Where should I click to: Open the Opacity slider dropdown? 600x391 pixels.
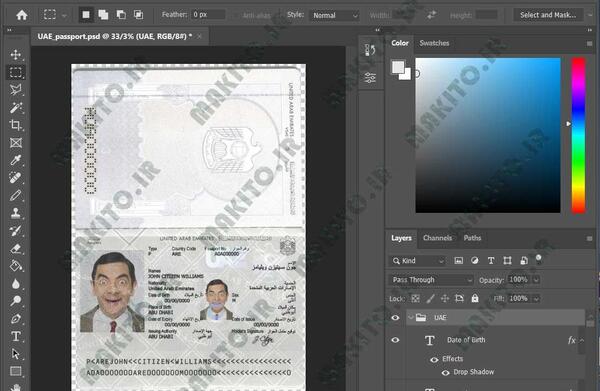pos(536,280)
